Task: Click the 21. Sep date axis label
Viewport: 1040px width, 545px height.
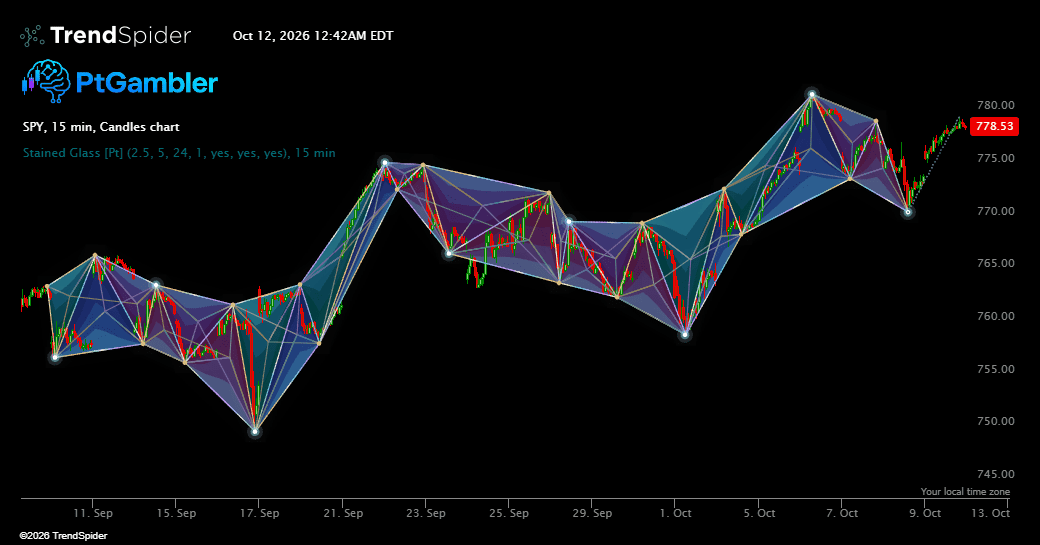Action: pos(343,513)
